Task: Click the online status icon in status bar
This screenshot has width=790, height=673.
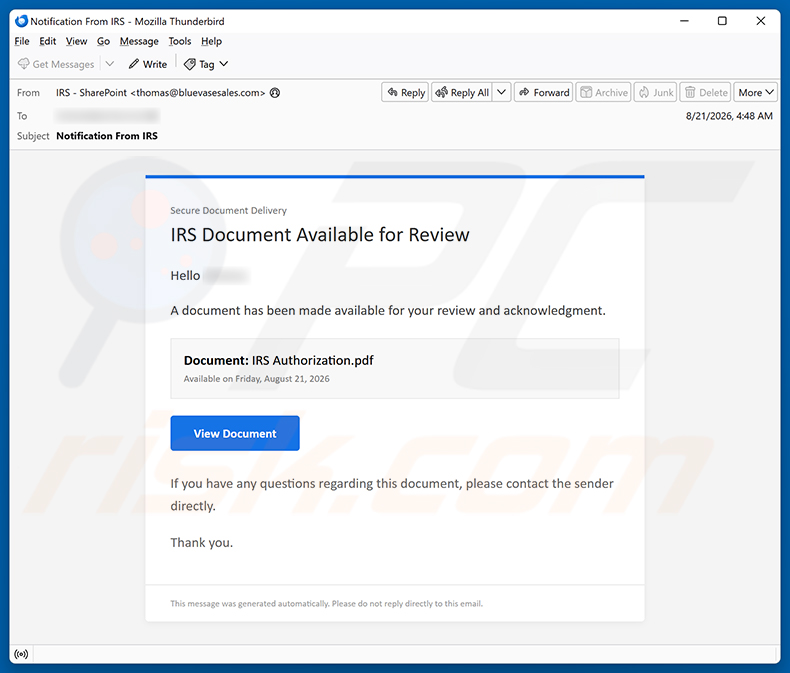Action: pyautogui.click(x=21, y=654)
